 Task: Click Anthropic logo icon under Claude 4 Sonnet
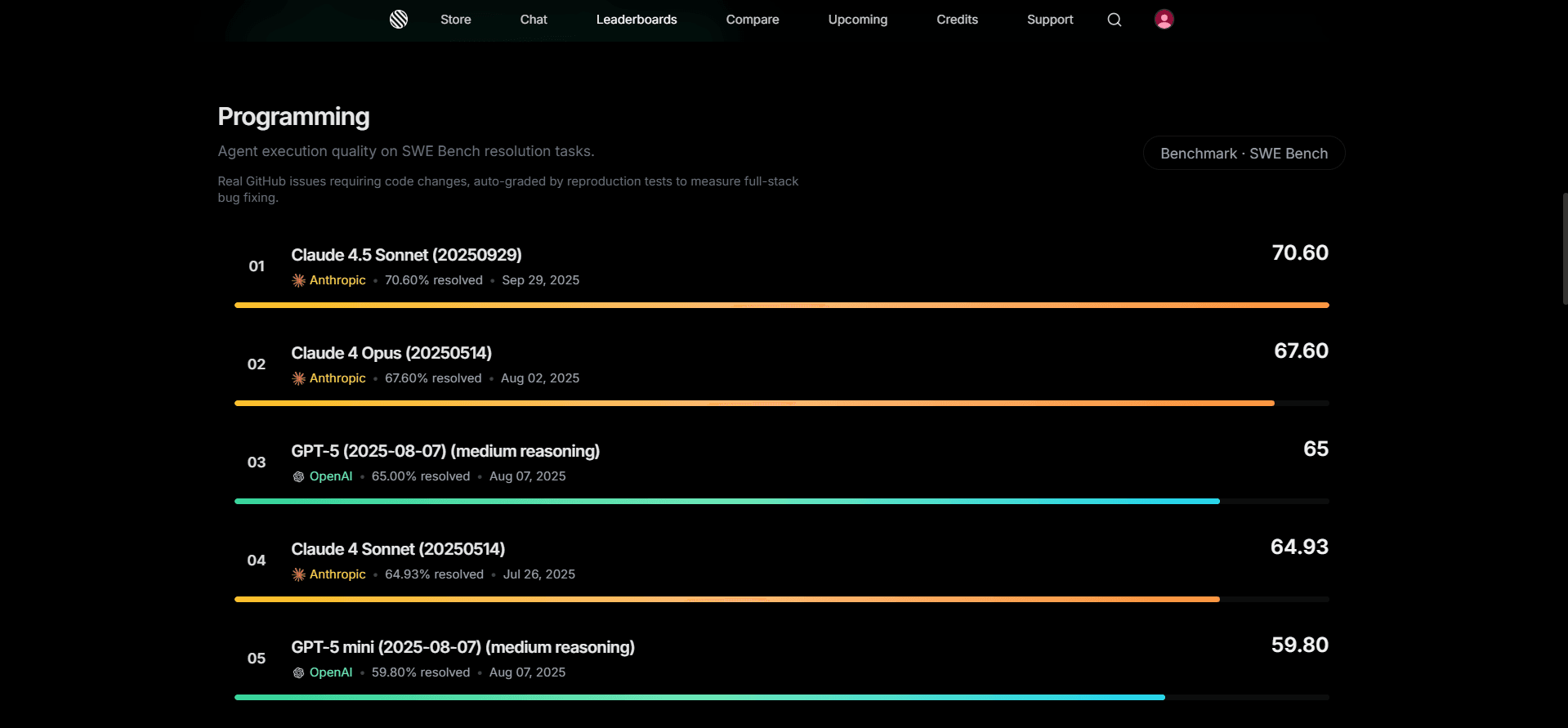pyautogui.click(x=299, y=574)
